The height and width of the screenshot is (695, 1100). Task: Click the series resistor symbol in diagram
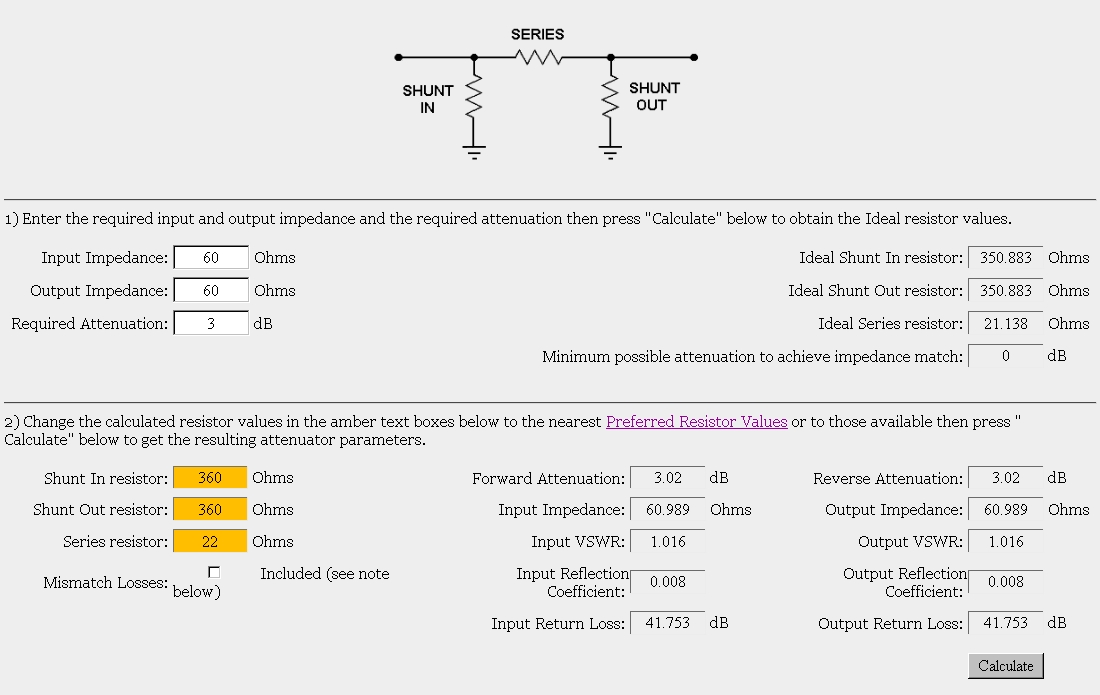click(538, 57)
